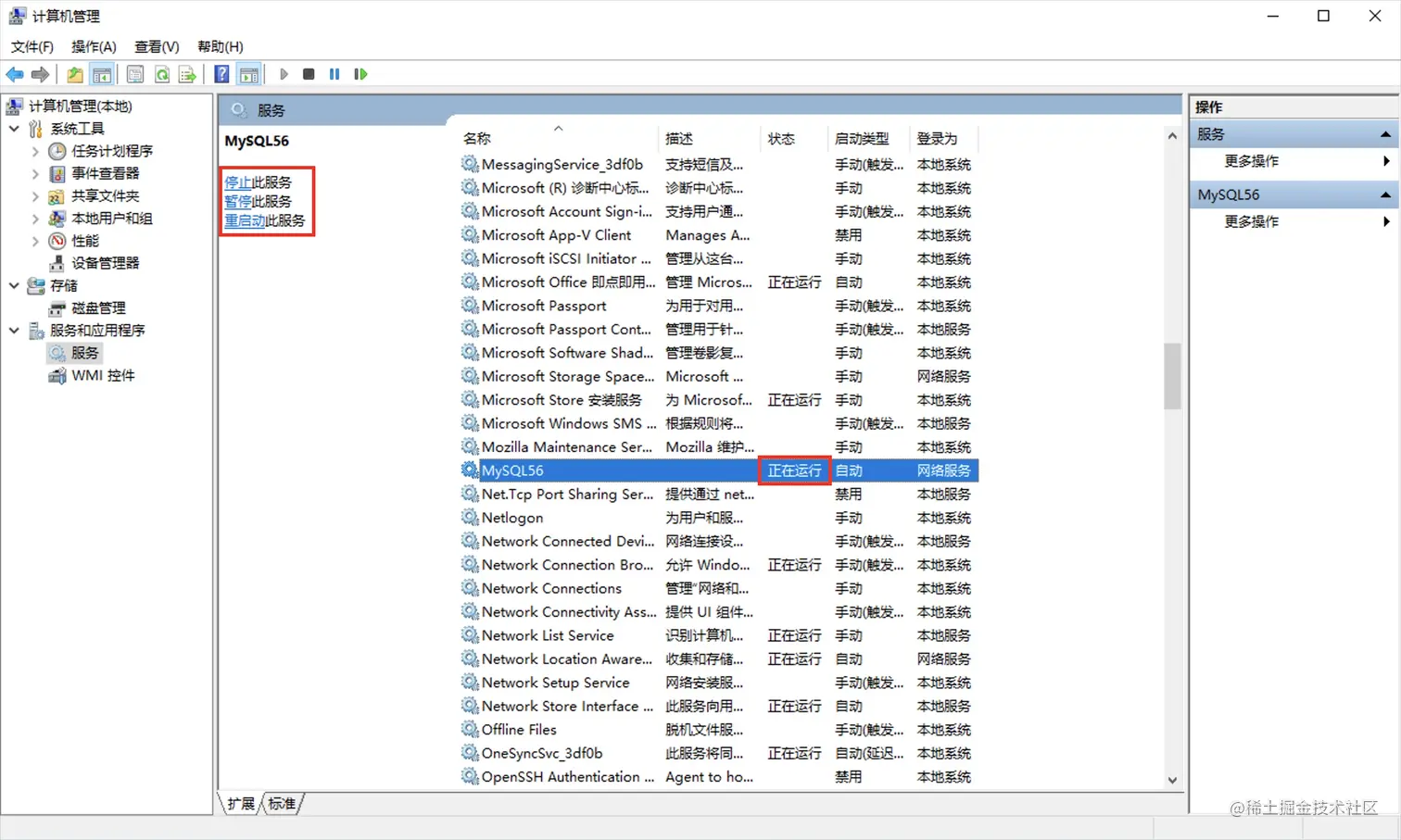Click the 事件查看器 tree icon

(57, 173)
